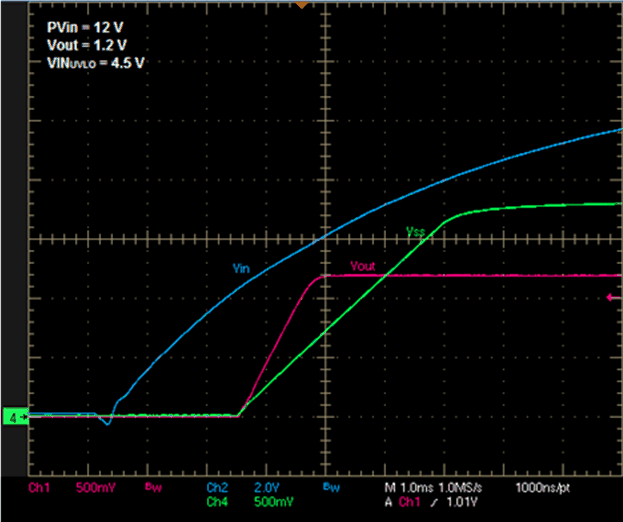Click the green channel 4 ground marker

click(15, 416)
